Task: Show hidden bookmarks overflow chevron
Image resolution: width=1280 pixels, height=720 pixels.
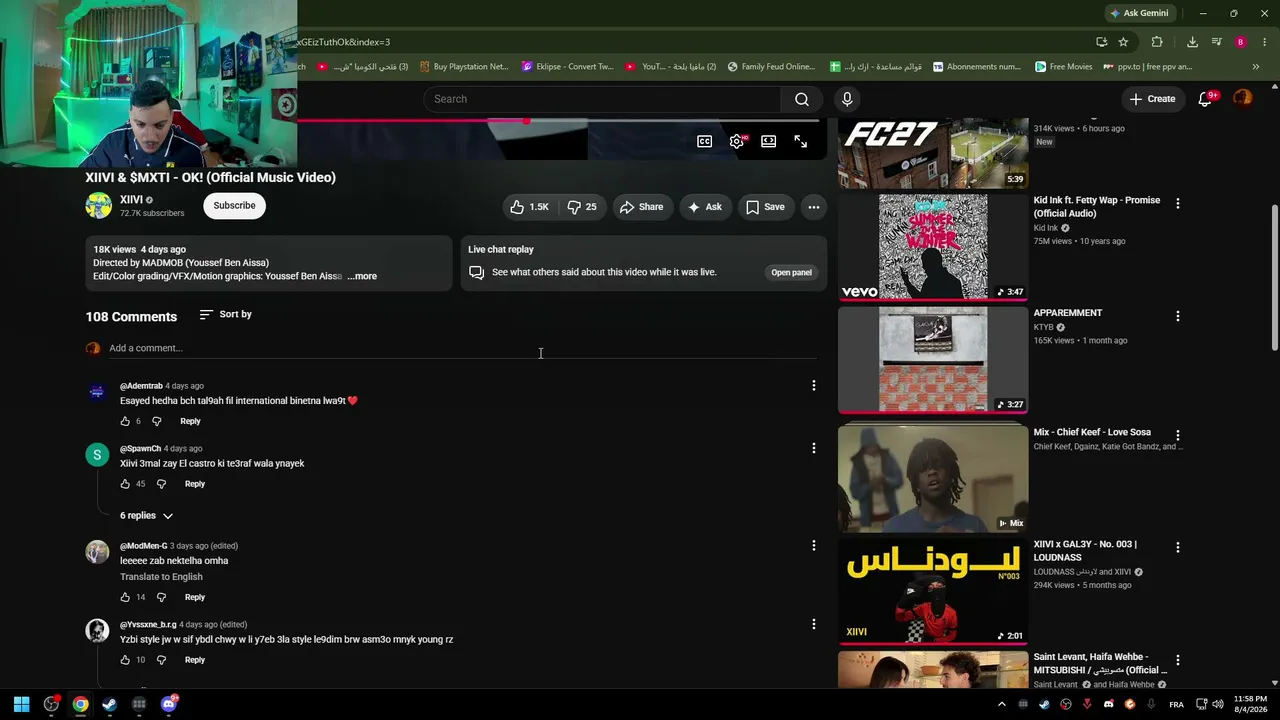Action: coord(1256,67)
